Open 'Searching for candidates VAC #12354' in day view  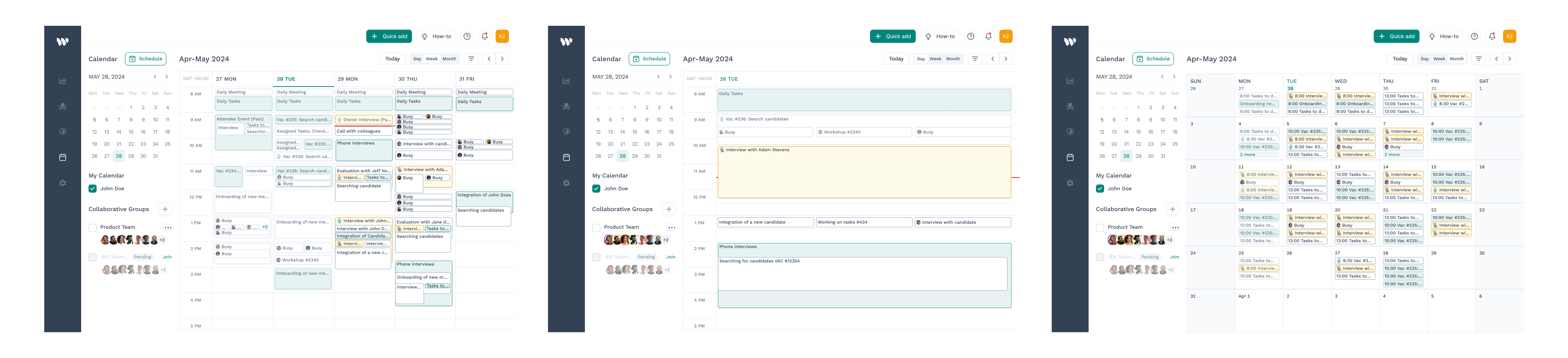click(863, 274)
